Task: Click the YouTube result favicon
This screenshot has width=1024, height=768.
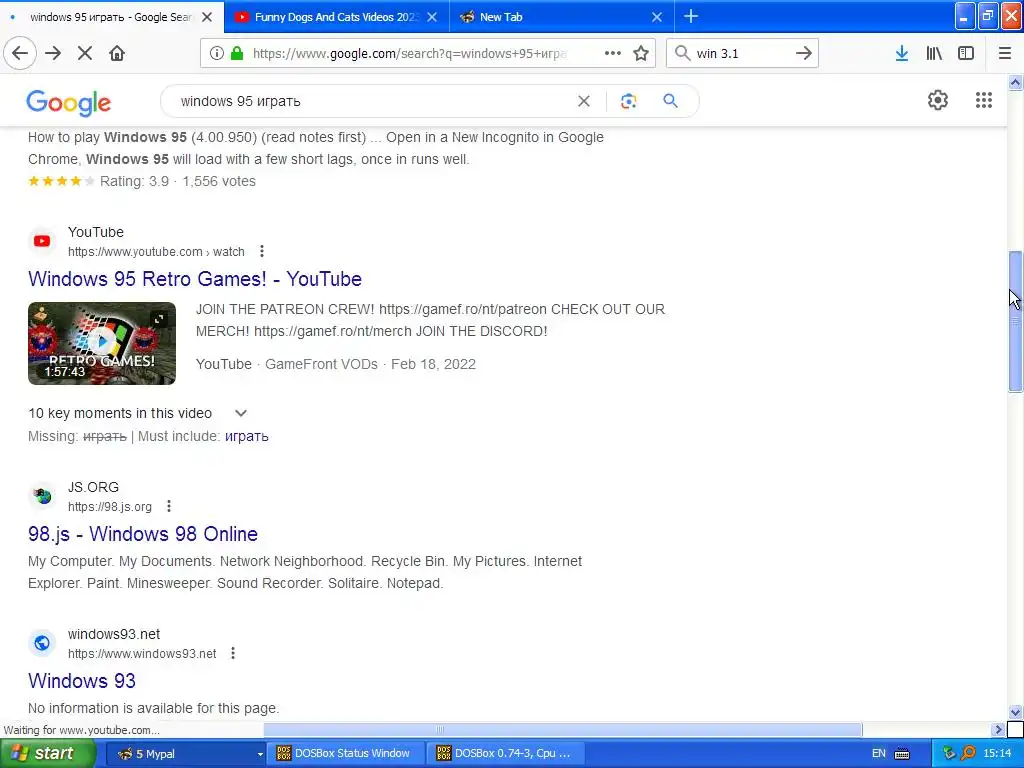Action: pyautogui.click(x=42, y=242)
